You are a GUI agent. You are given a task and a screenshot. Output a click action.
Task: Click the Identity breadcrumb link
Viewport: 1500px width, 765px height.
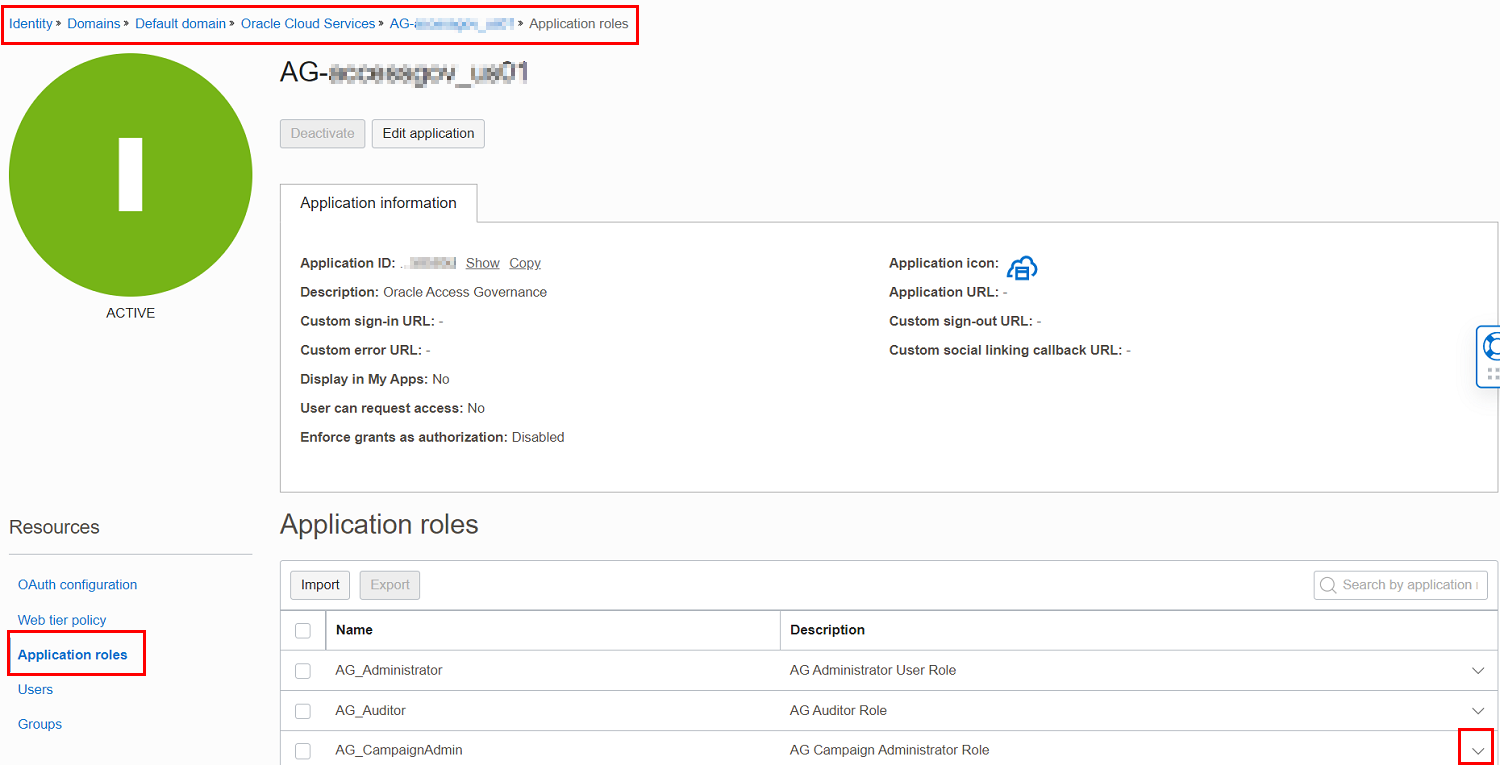[31, 23]
